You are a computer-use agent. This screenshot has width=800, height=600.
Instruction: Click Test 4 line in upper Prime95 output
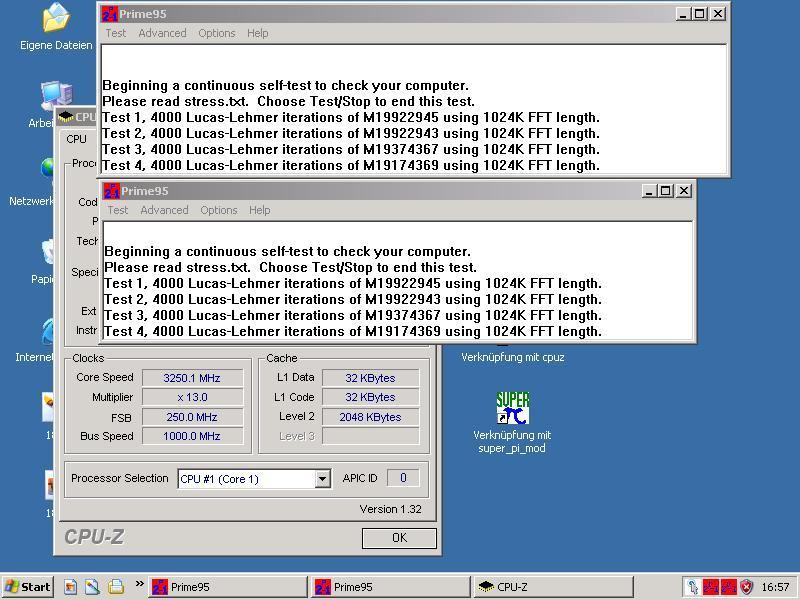coord(351,166)
